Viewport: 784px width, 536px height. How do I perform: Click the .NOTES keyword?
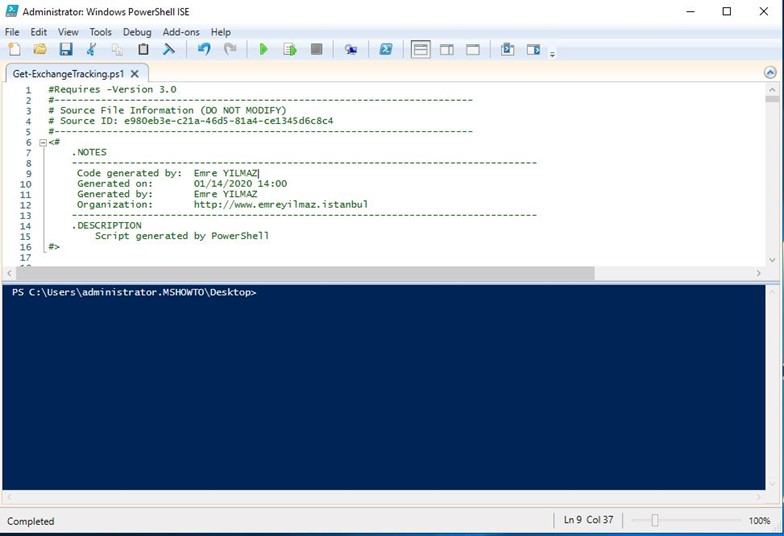(x=89, y=152)
